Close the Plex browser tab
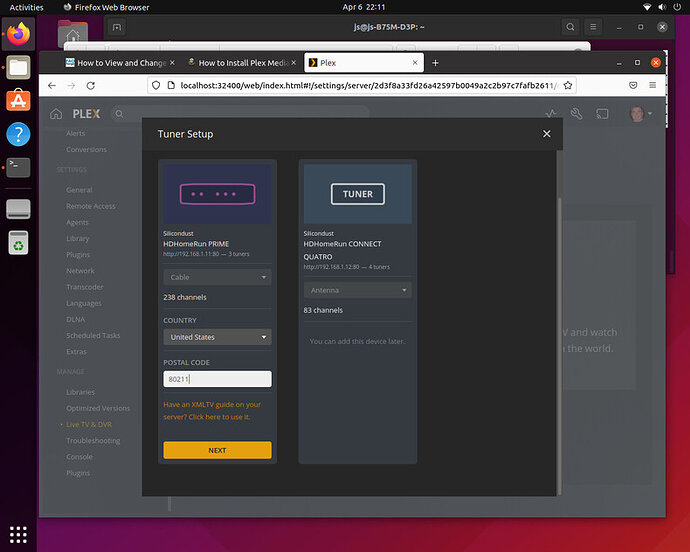Screen dimensions: 690x552 click(x=415, y=63)
